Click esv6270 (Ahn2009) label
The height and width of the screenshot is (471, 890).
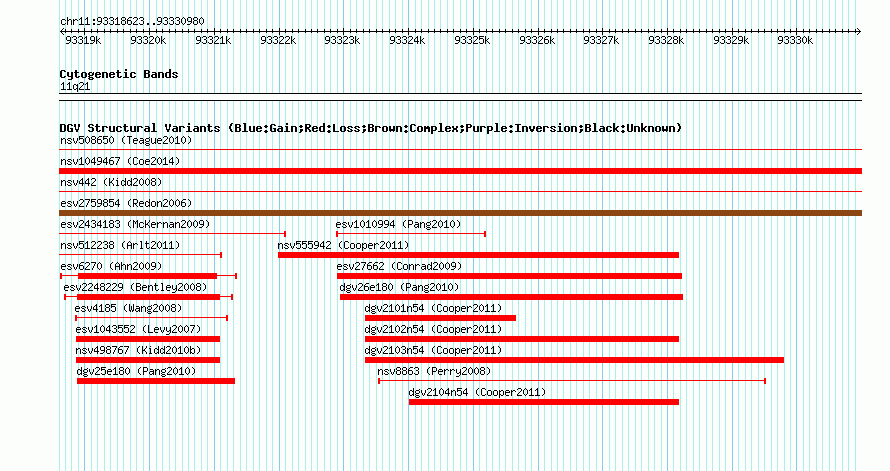coord(111,266)
